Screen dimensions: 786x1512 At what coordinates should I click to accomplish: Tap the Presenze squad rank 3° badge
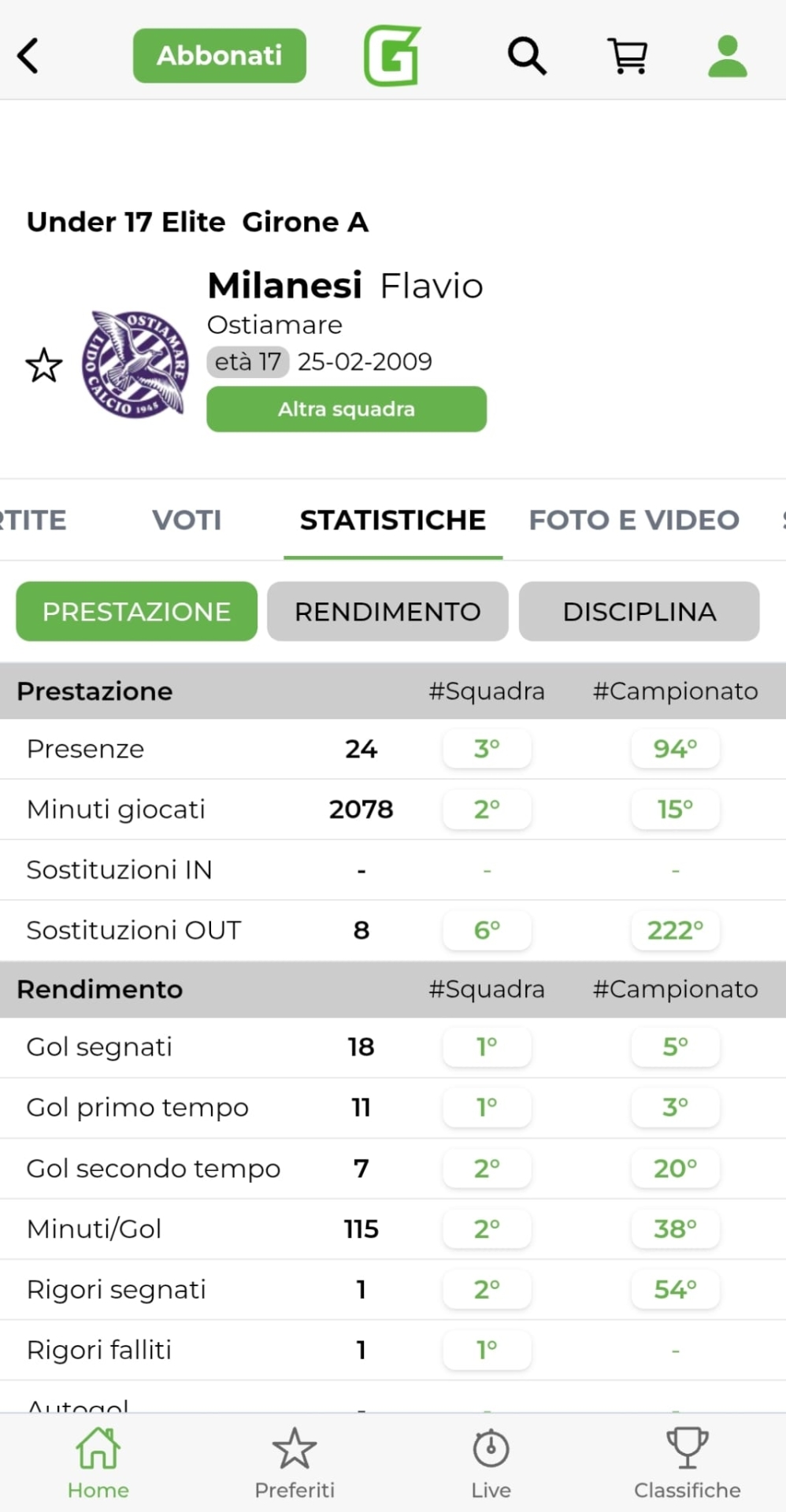487,749
